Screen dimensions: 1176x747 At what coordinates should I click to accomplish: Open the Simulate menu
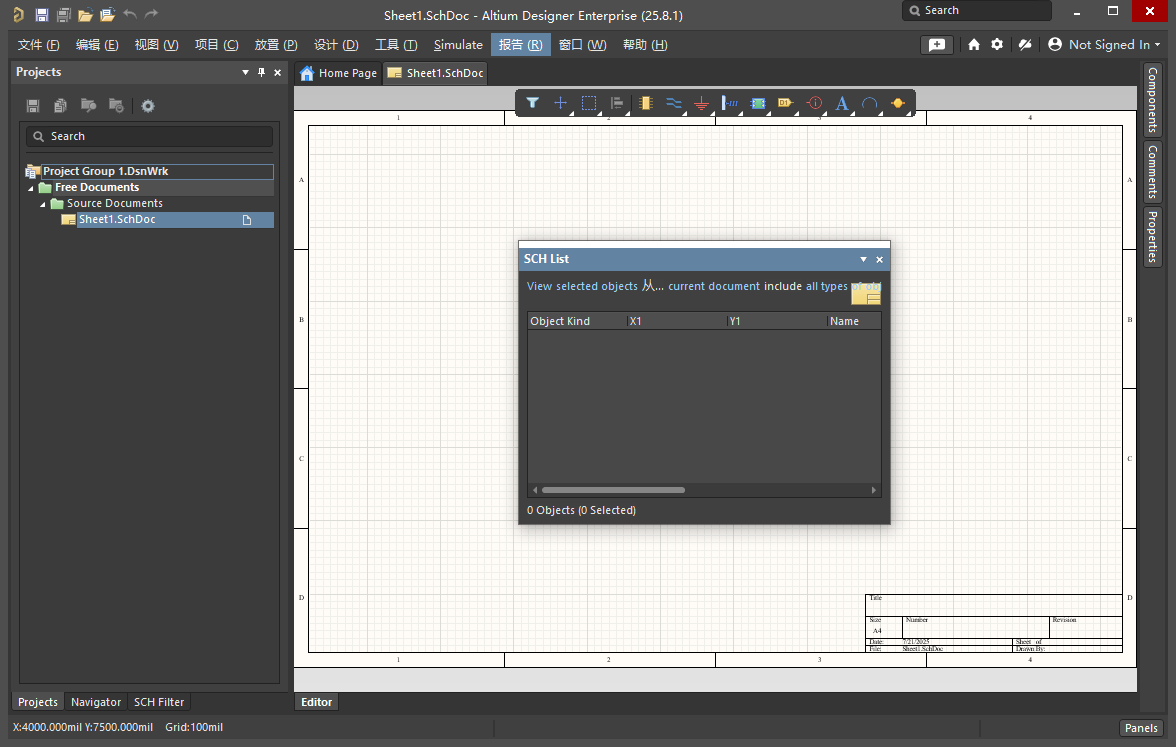pos(458,44)
